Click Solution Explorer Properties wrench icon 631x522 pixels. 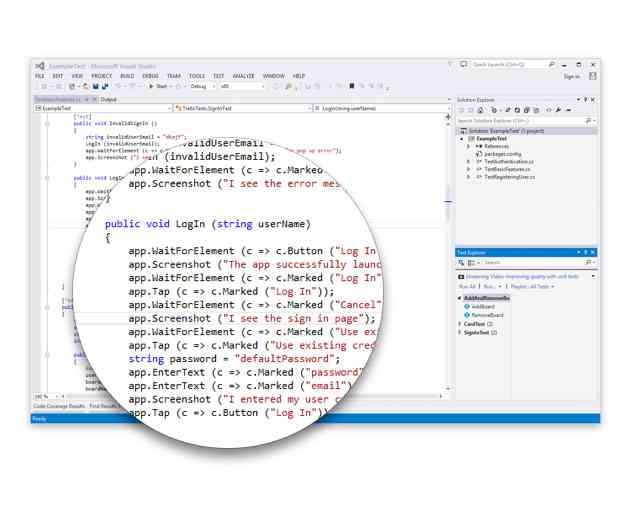coord(559,110)
